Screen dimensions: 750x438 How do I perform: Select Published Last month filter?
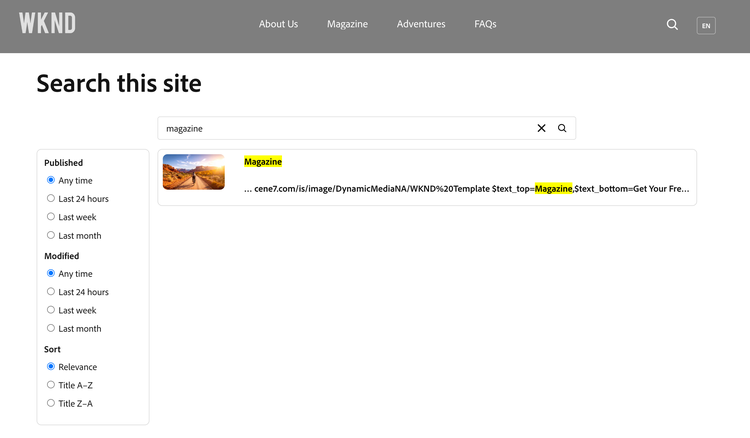point(51,235)
